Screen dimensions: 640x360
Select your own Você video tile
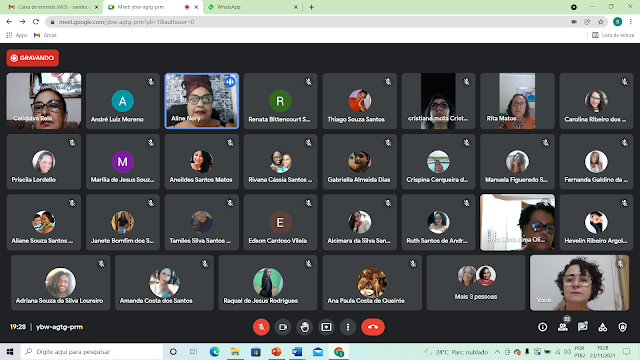(x=579, y=282)
